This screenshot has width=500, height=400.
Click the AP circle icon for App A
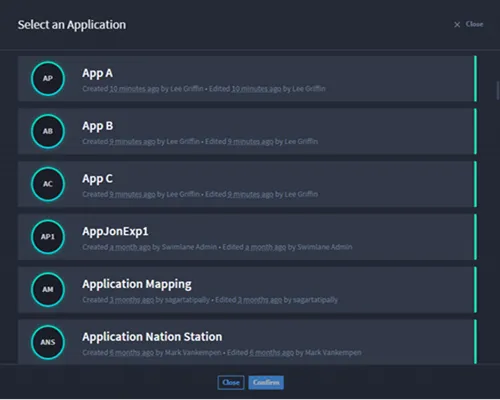point(48,79)
